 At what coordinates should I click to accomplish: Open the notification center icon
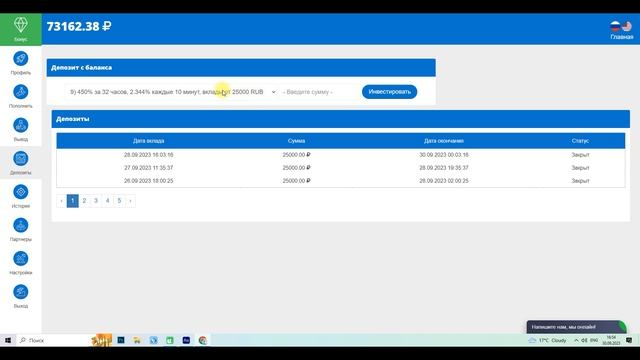[629, 340]
